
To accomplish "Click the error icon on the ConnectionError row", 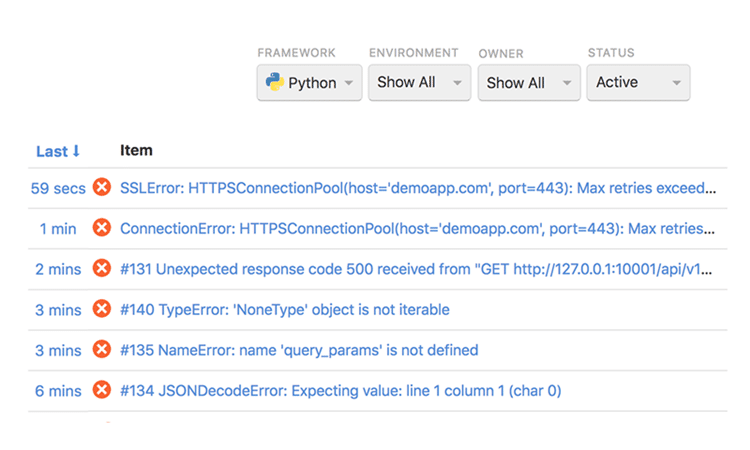I will [x=101, y=228].
